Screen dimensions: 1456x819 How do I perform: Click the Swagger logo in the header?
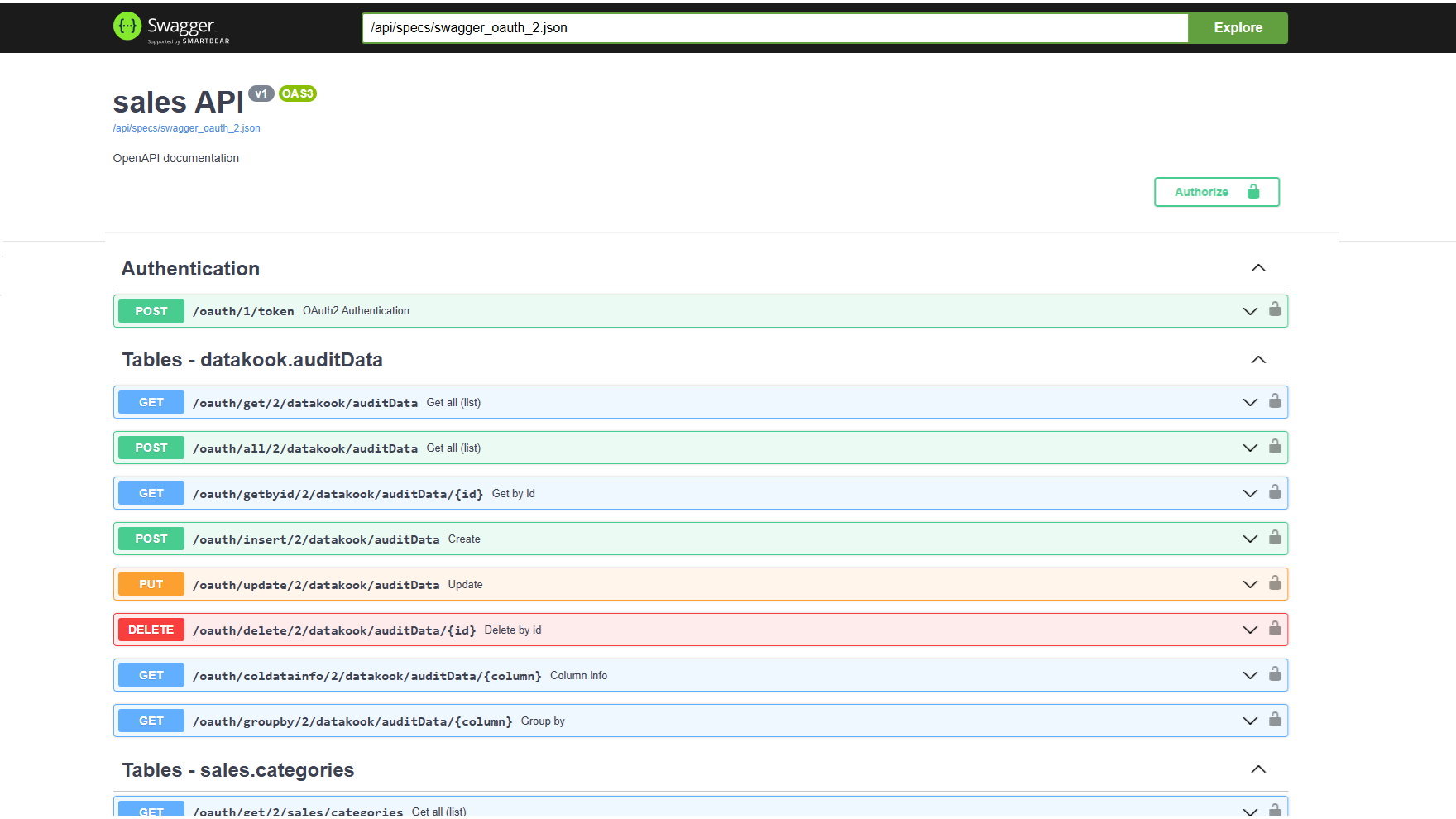tap(171, 27)
